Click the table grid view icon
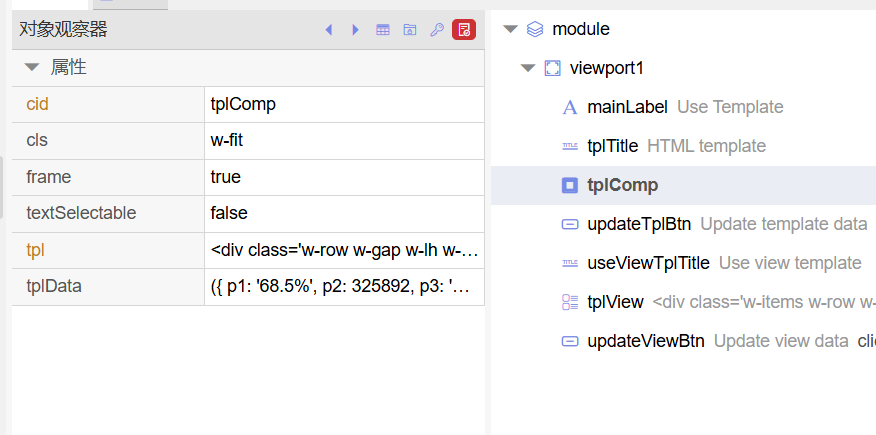 (x=383, y=30)
